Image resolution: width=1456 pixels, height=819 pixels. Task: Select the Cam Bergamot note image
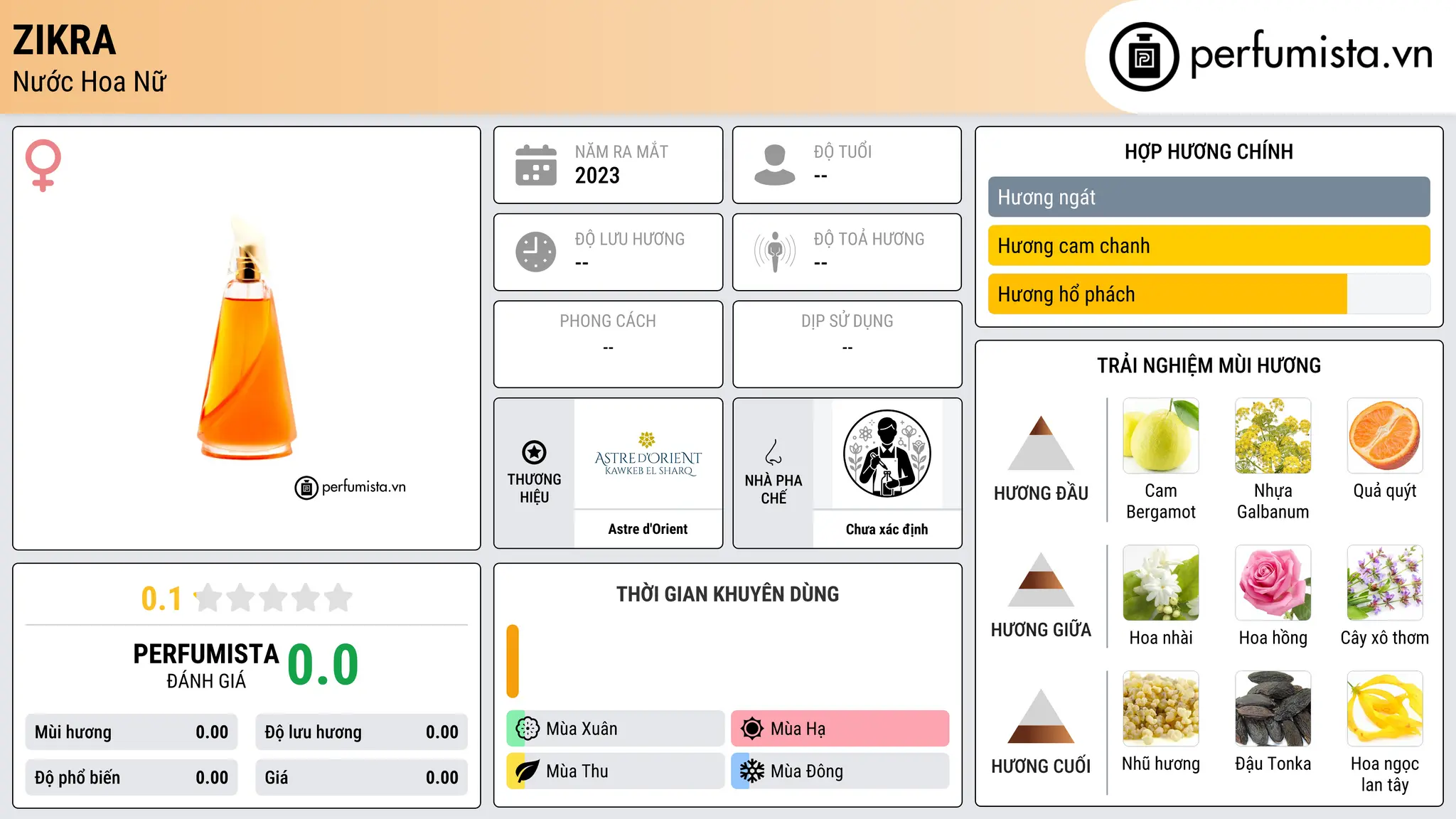[1161, 436]
